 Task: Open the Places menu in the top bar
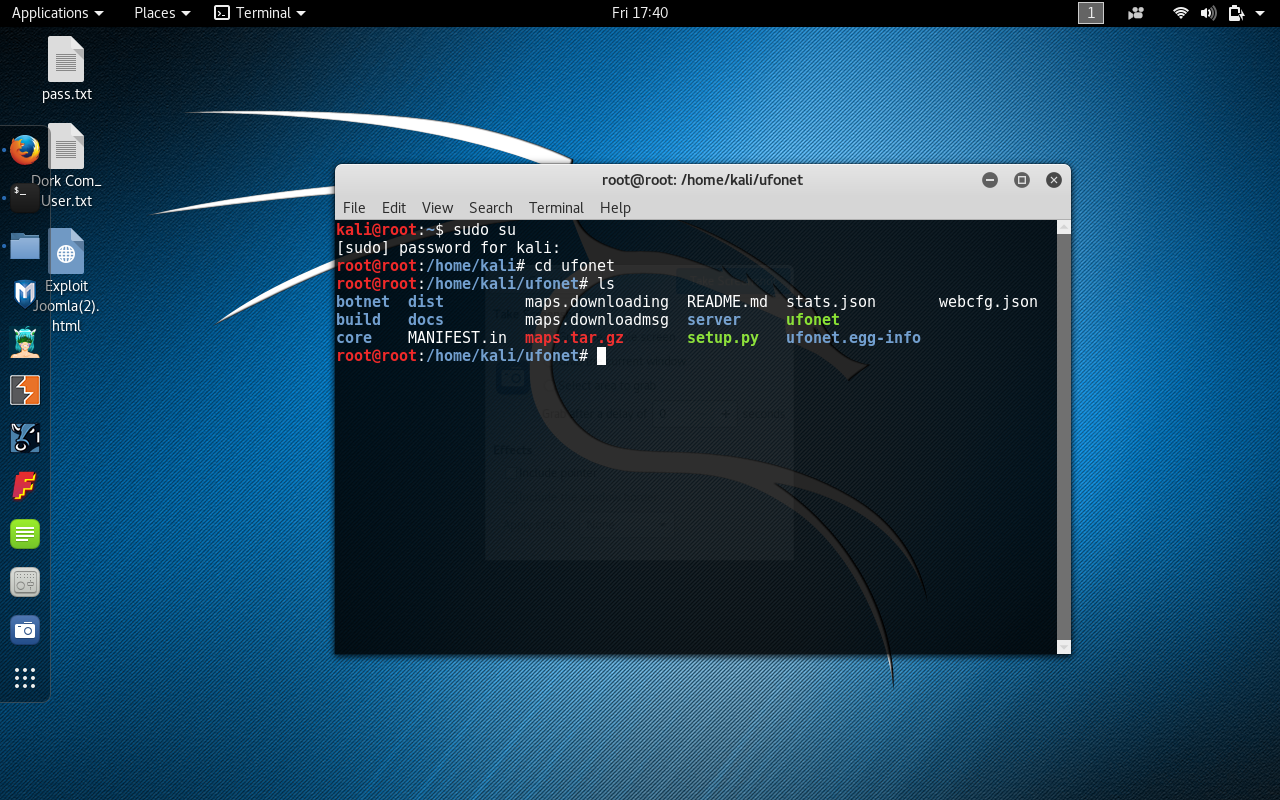click(x=162, y=13)
